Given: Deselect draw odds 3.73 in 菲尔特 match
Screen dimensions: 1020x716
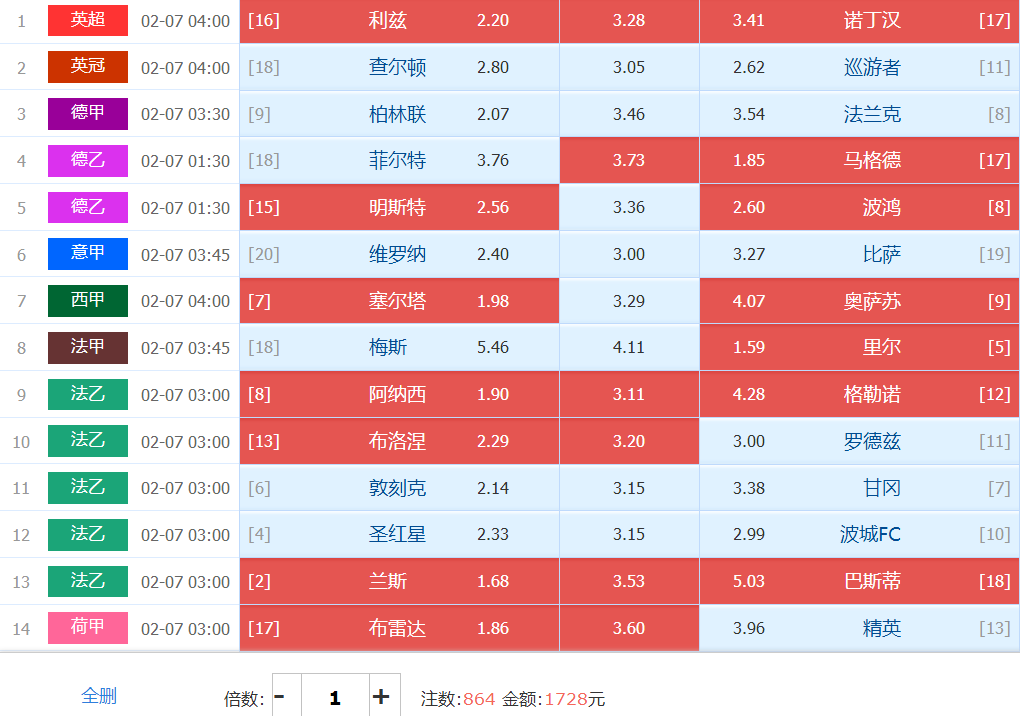Looking at the screenshot, I should (629, 161).
